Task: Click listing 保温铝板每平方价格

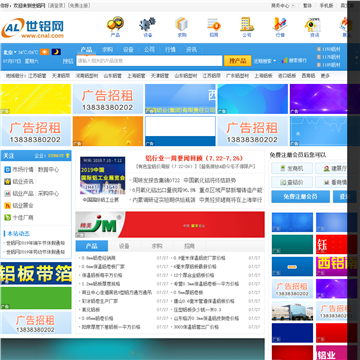Action: point(102,275)
